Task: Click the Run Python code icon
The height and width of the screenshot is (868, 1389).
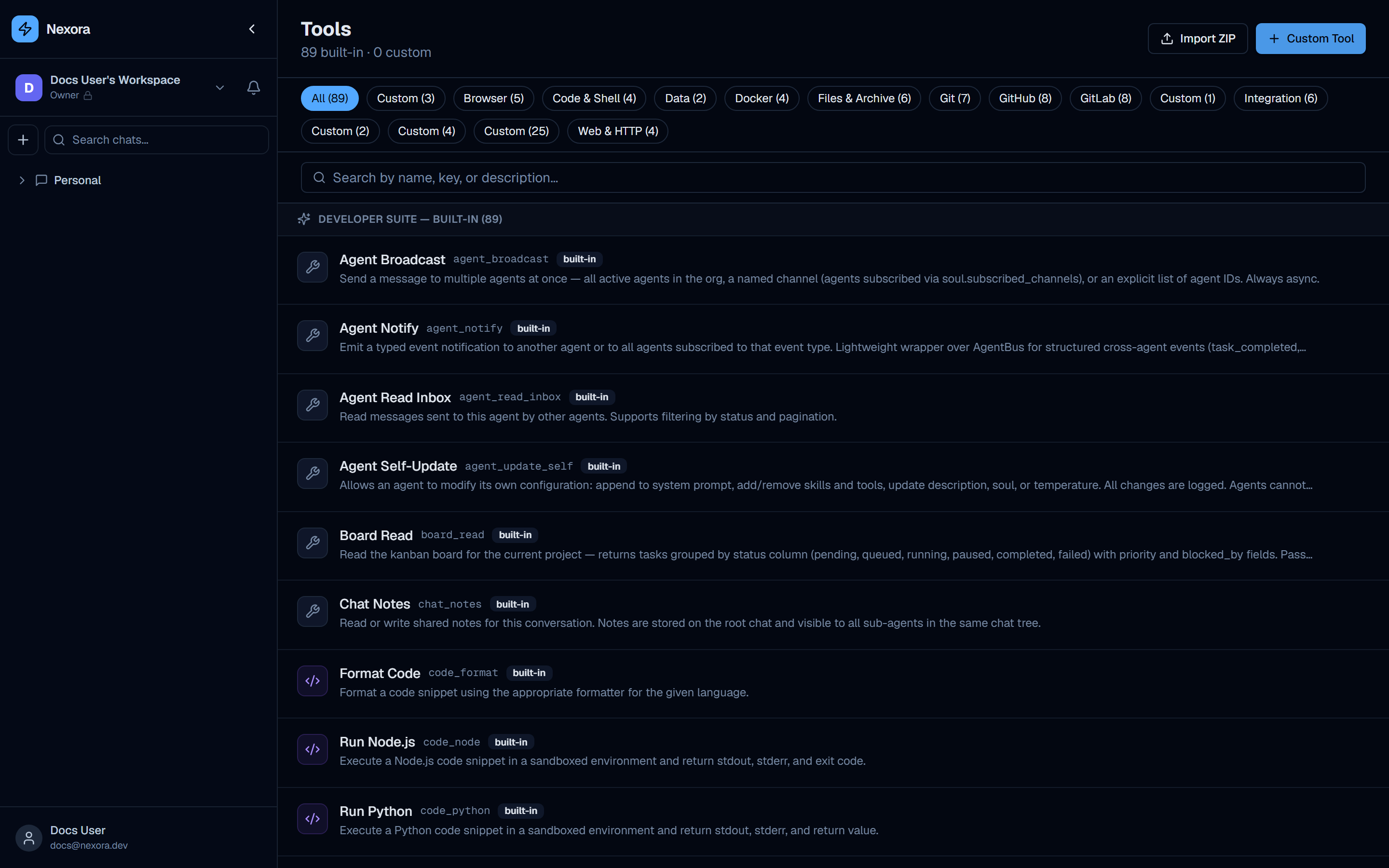Action: click(312, 819)
